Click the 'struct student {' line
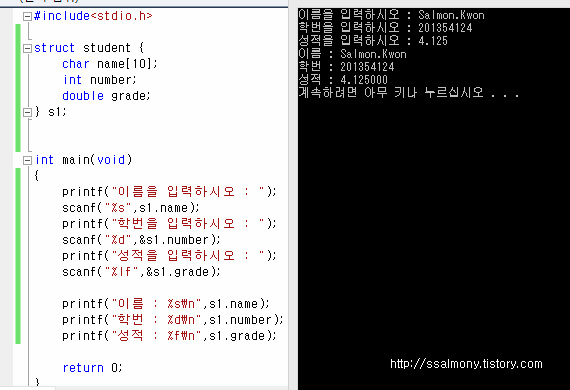Screen dimensions: 570x390 [x=89, y=48]
